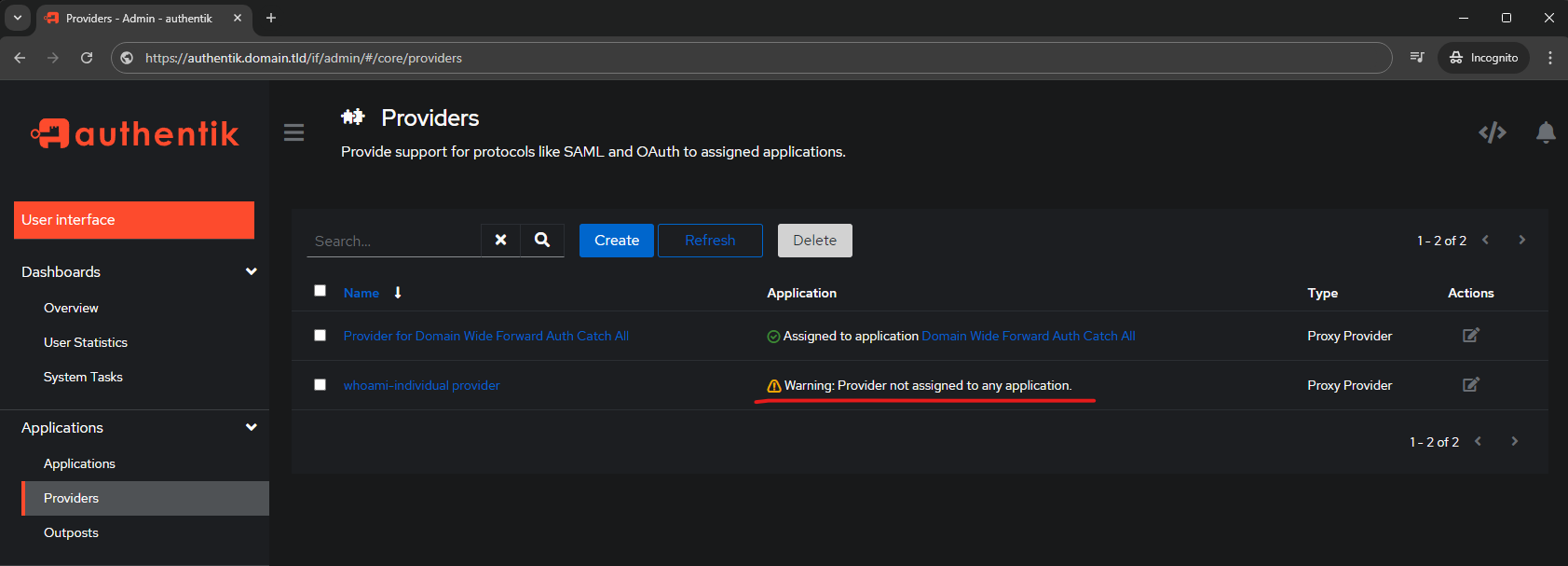Click the Type column header
The image size is (1568, 566).
[1322, 293]
